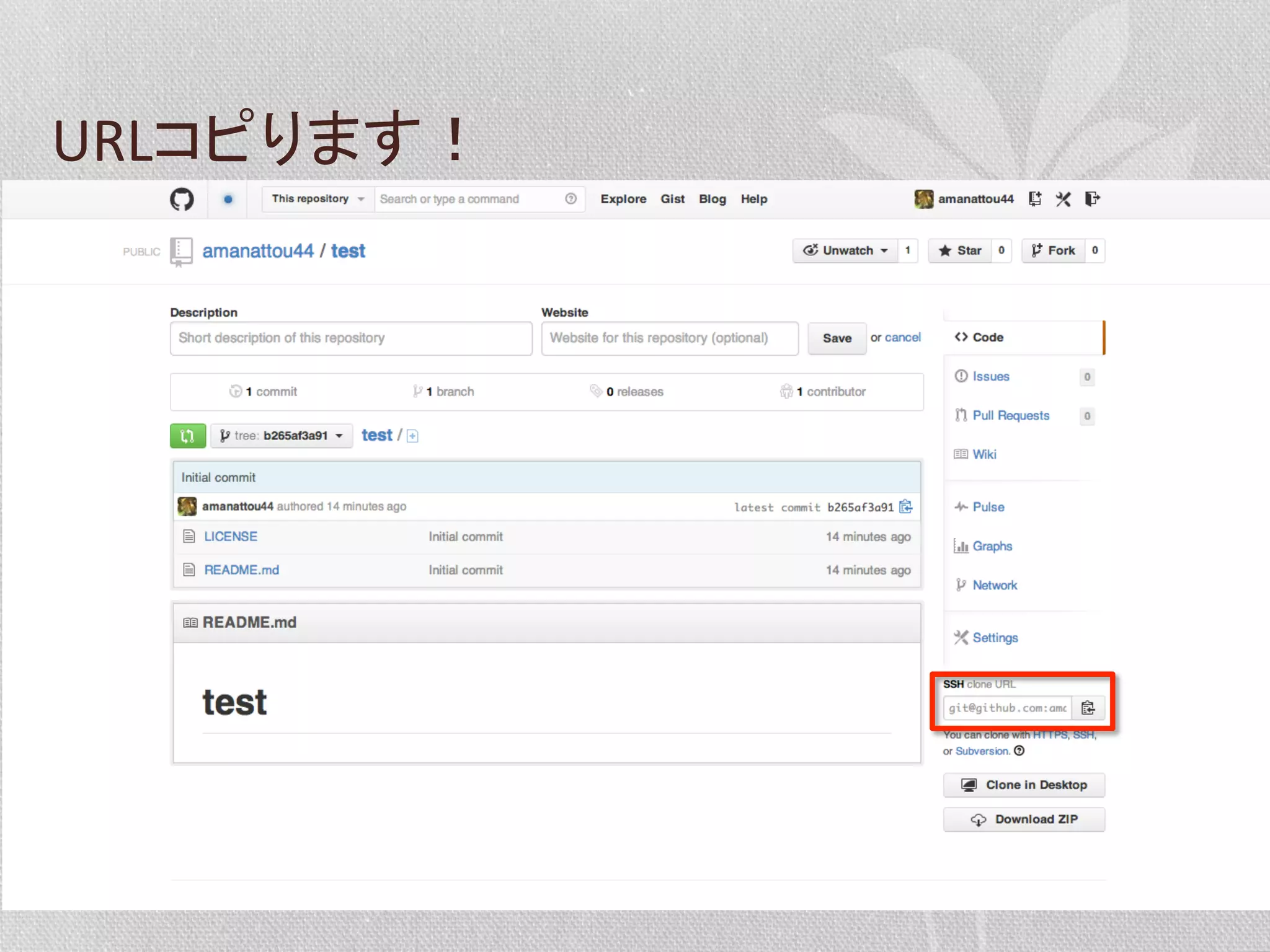This screenshot has height=952, width=1270.
Task: Click the blue notifications dot indicator
Action: pos(228,199)
